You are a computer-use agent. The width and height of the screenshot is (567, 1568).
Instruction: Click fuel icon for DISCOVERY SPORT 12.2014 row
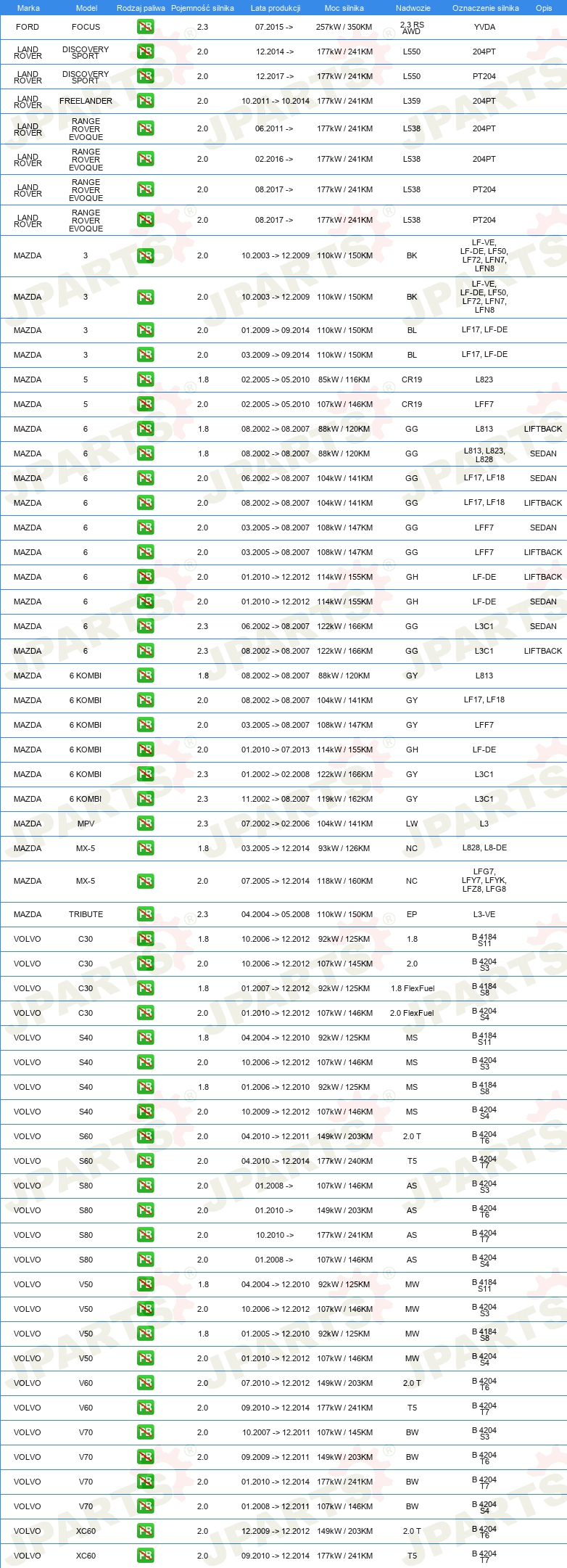tap(145, 52)
